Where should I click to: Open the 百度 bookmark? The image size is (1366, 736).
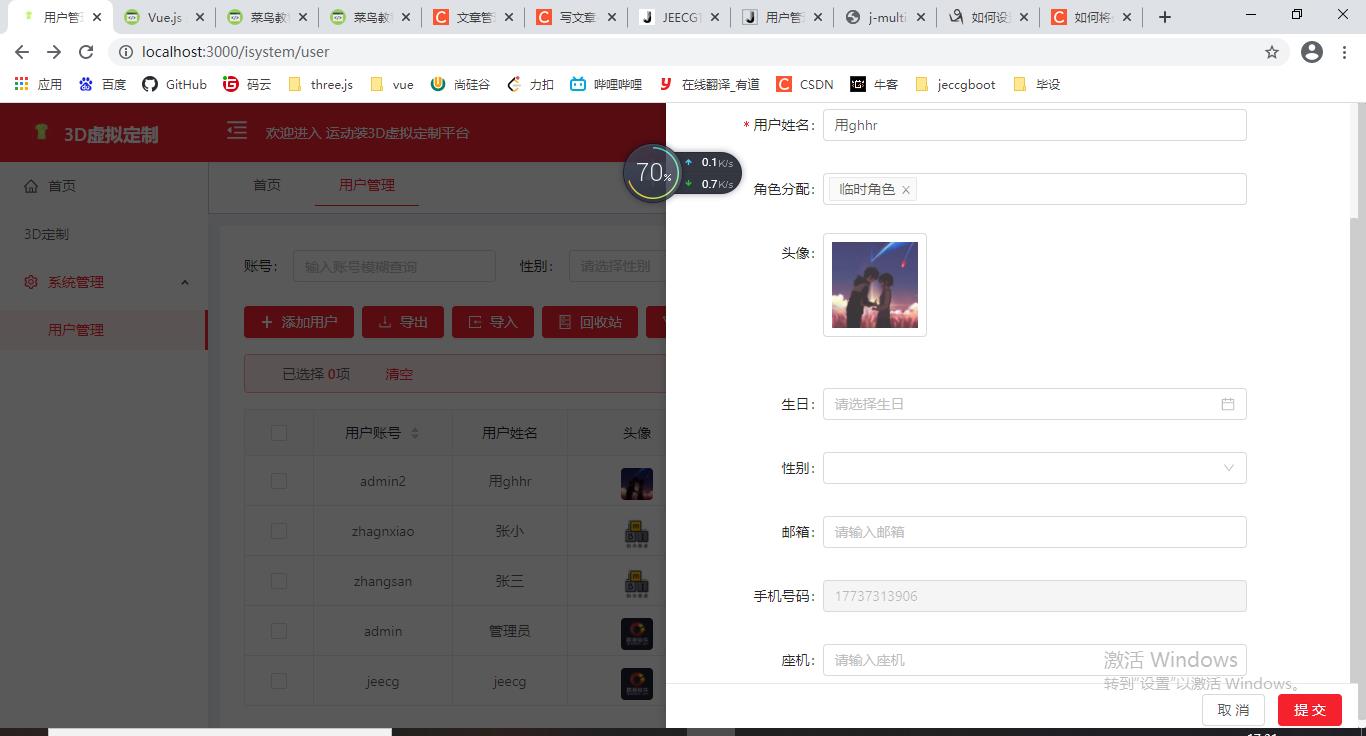103,84
